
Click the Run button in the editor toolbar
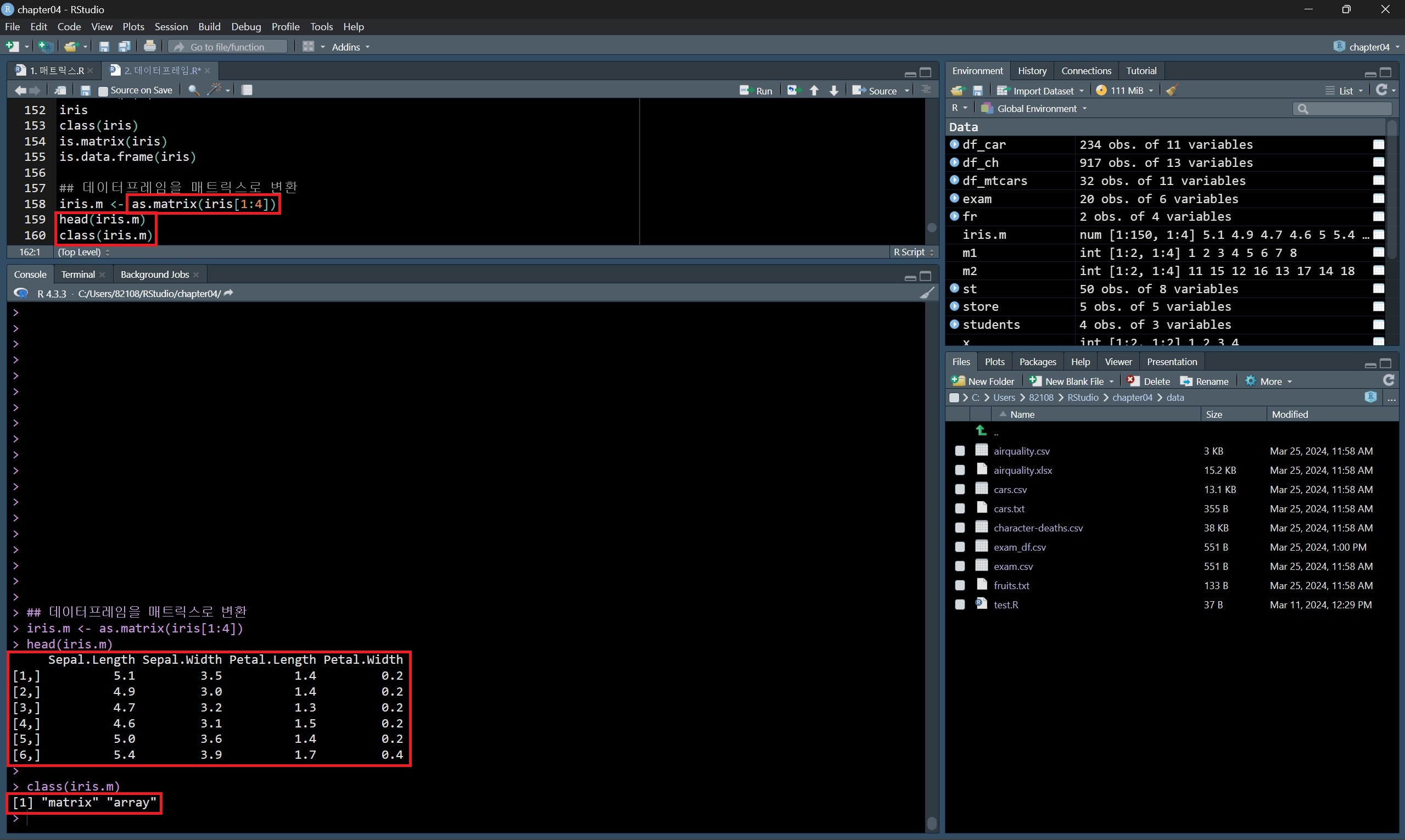pyautogui.click(x=756, y=91)
